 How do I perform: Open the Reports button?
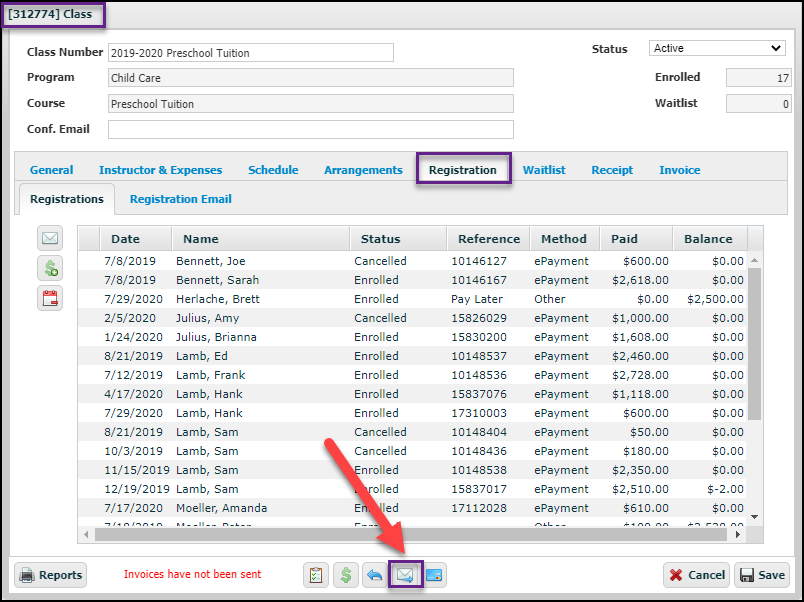pos(50,575)
